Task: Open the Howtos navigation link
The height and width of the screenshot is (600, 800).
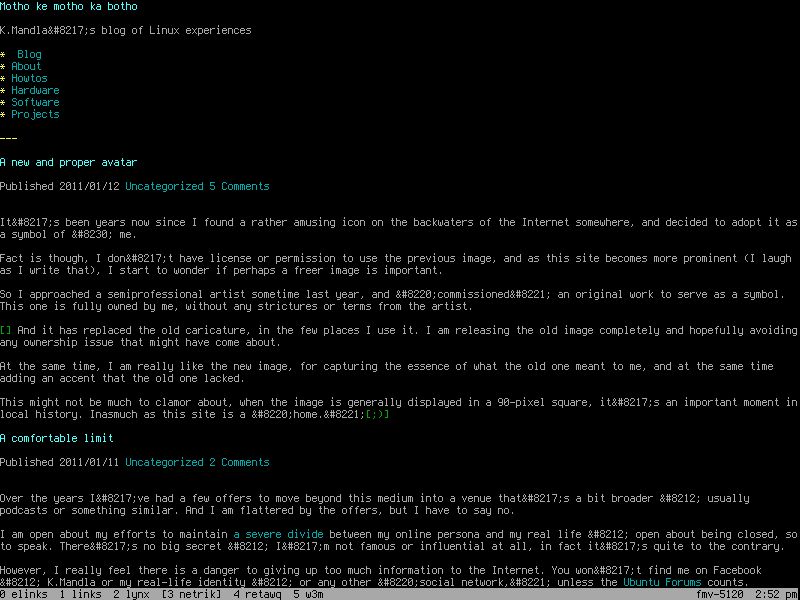Action: [30, 78]
